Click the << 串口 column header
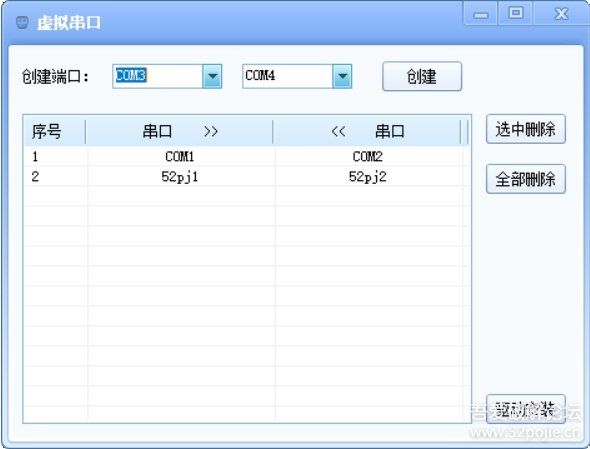This screenshot has width=590, height=449. 367,131
